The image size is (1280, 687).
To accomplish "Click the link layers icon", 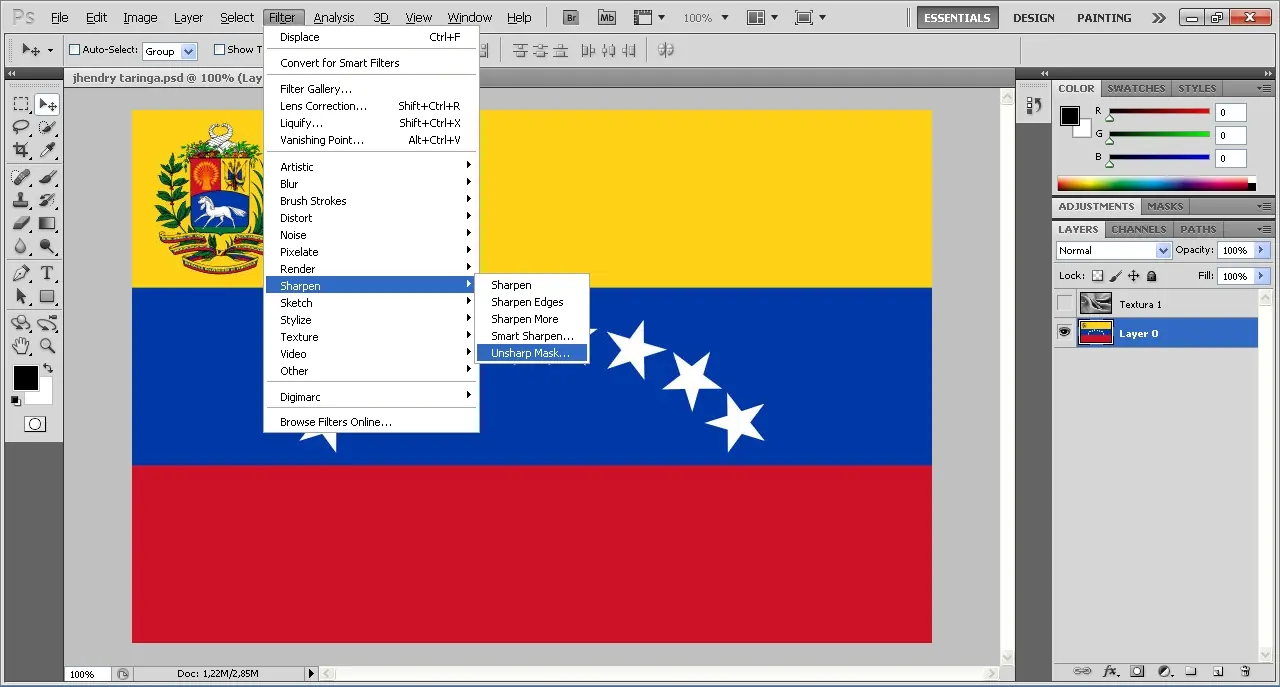I will 1081,671.
